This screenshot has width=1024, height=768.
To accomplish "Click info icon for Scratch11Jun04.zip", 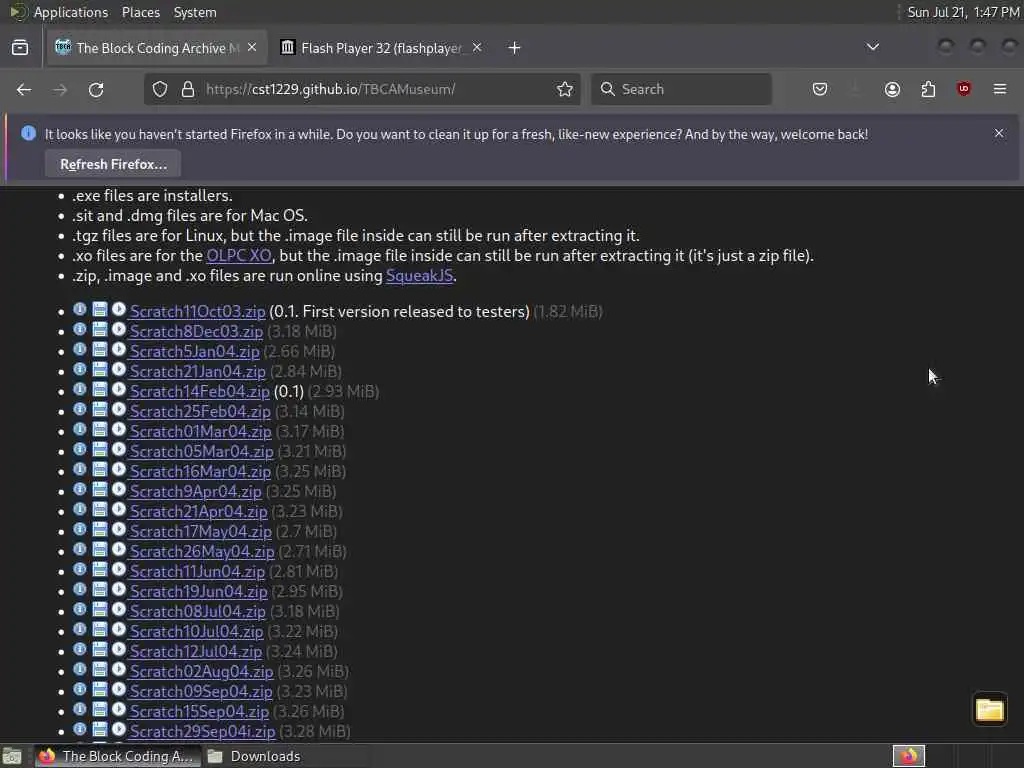I will 80,569.
